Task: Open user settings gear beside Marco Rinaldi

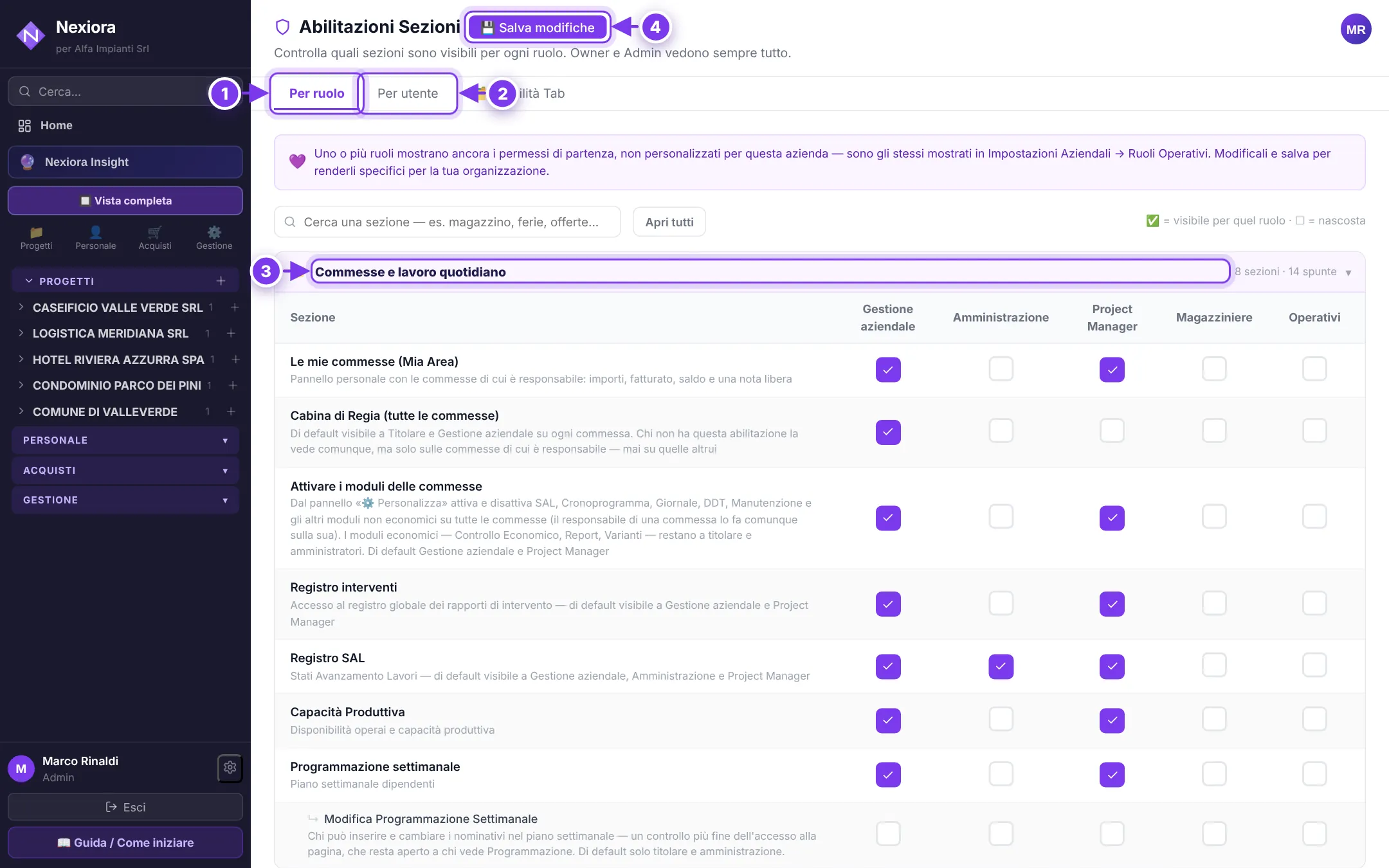Action: 230,768
